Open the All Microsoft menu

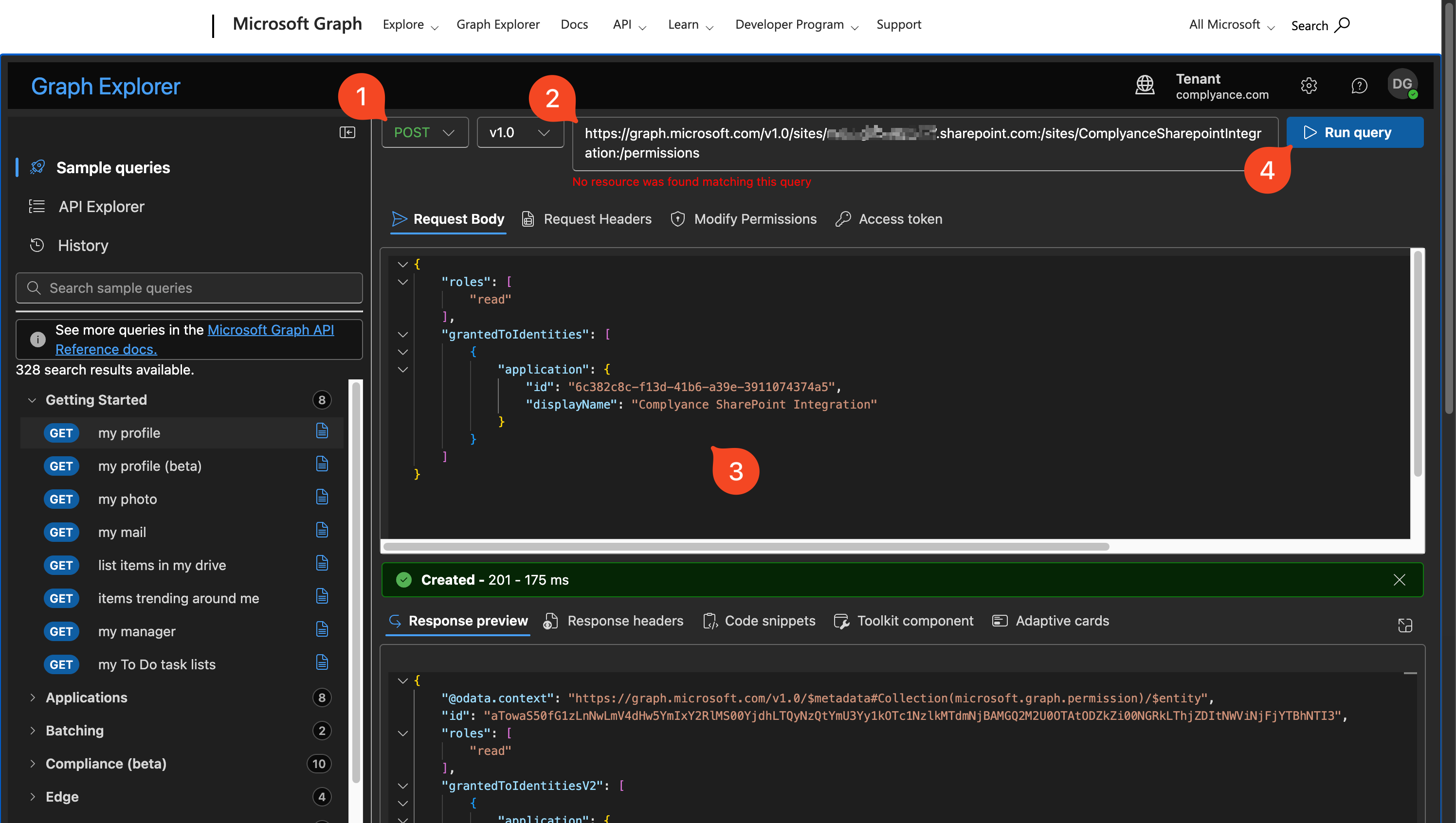tap(1232, 25)
